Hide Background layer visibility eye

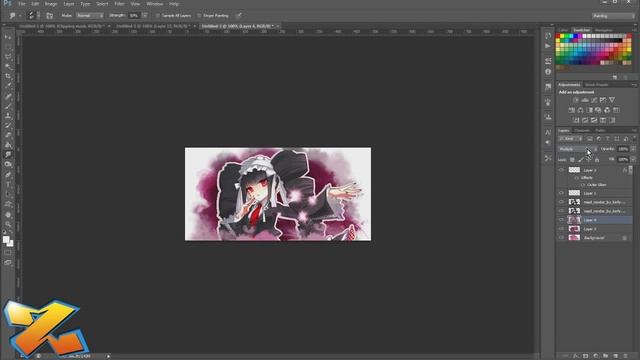click(561, 238)
